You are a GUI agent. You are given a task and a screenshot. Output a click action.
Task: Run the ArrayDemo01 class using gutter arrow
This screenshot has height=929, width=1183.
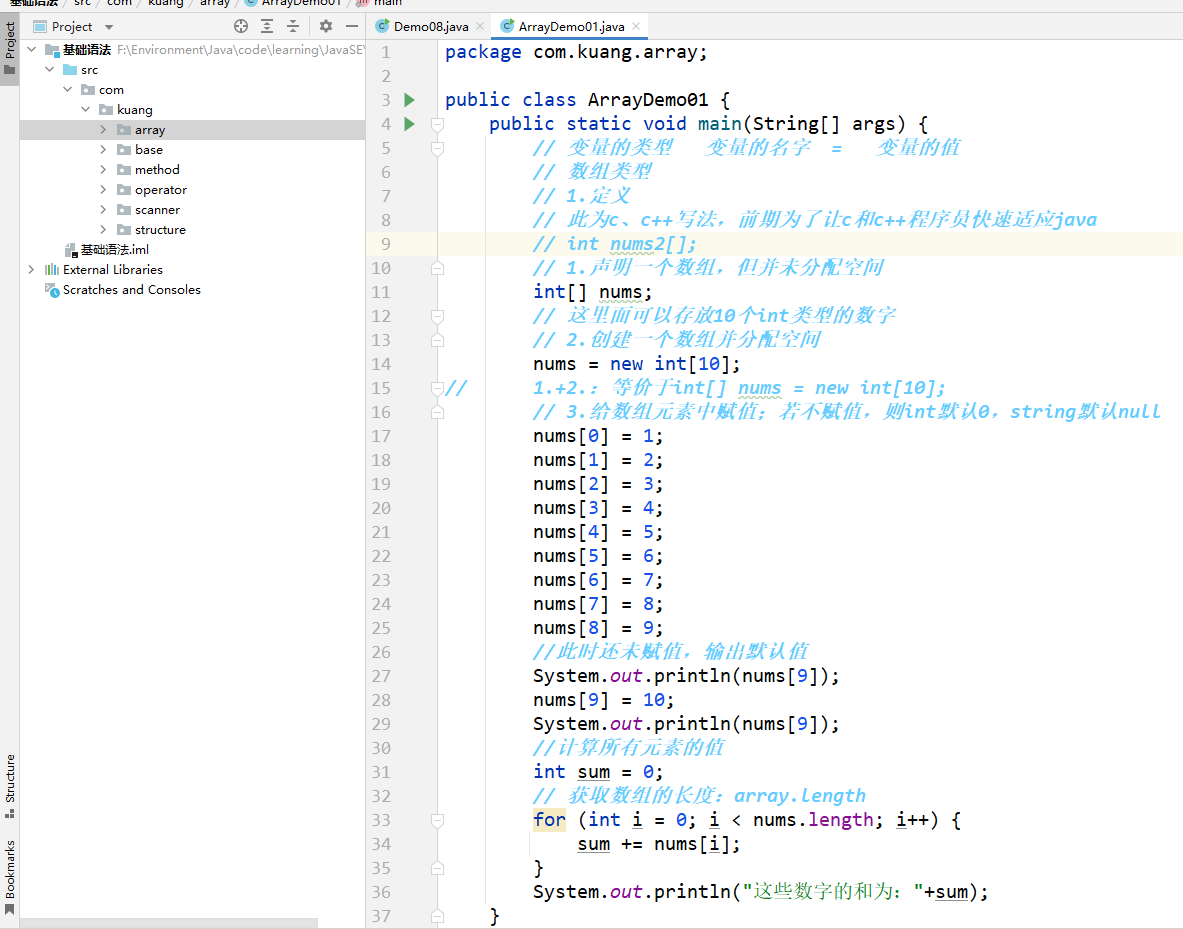410,100
